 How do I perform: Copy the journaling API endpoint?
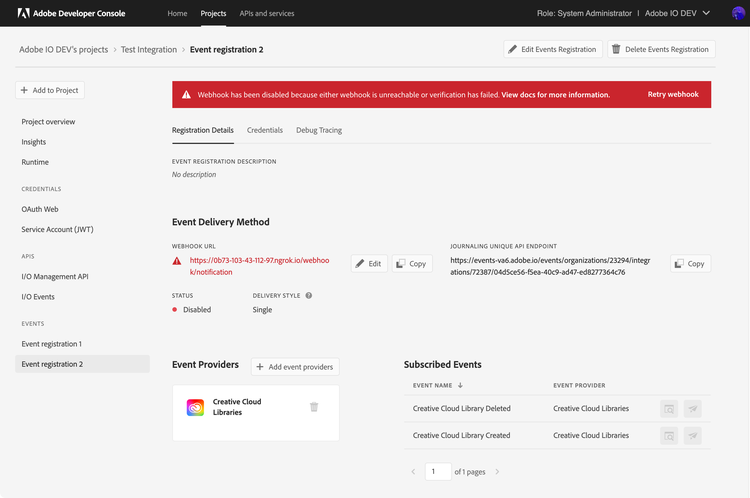coord(690,264)
